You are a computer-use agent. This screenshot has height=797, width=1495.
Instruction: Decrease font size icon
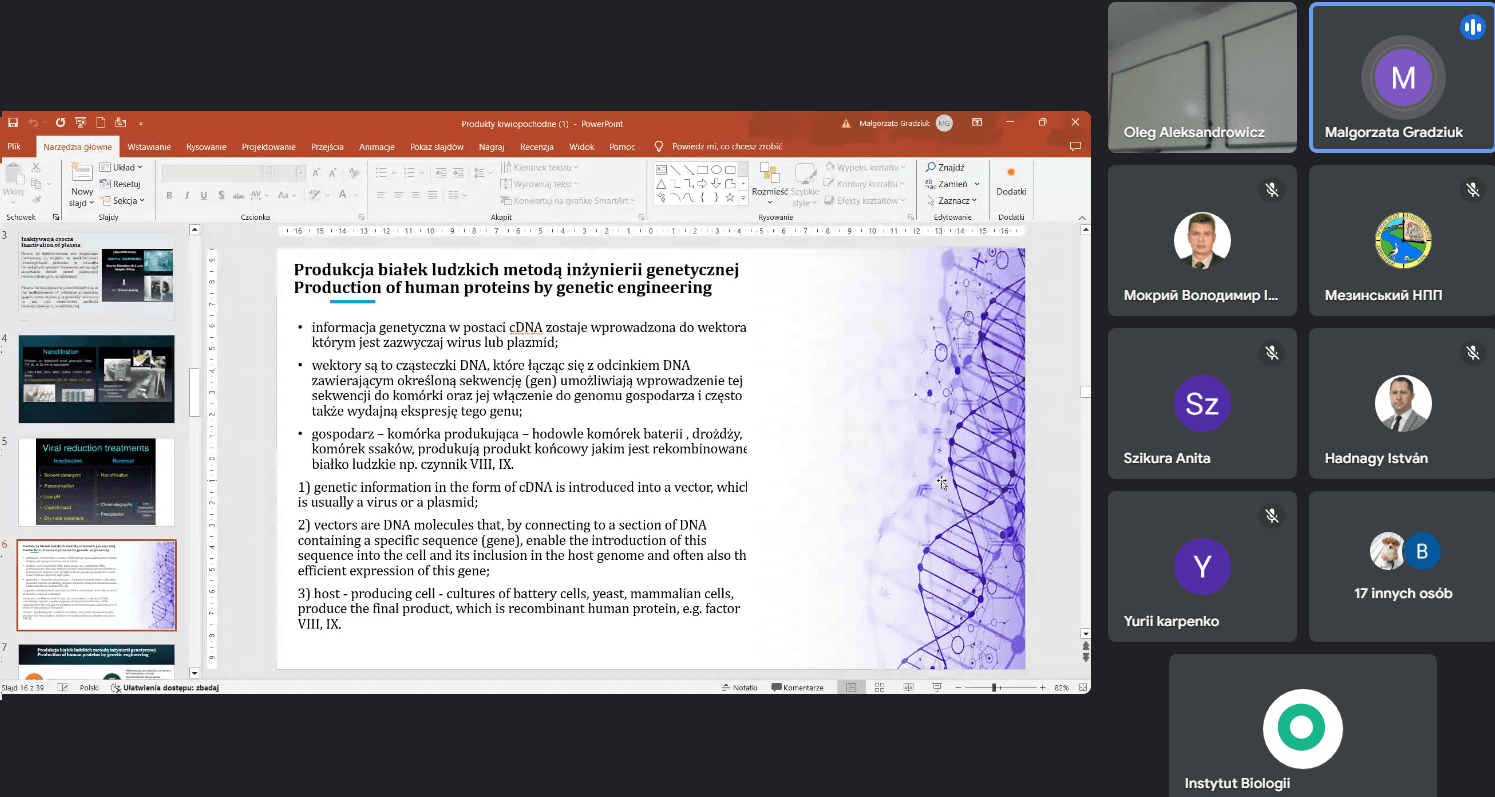pos(332,173)
